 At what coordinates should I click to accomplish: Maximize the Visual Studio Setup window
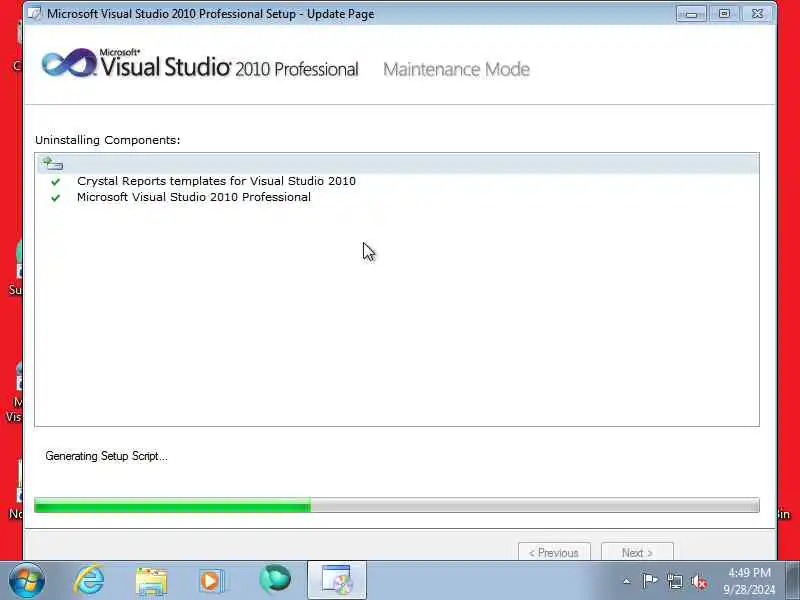[724, 14]
